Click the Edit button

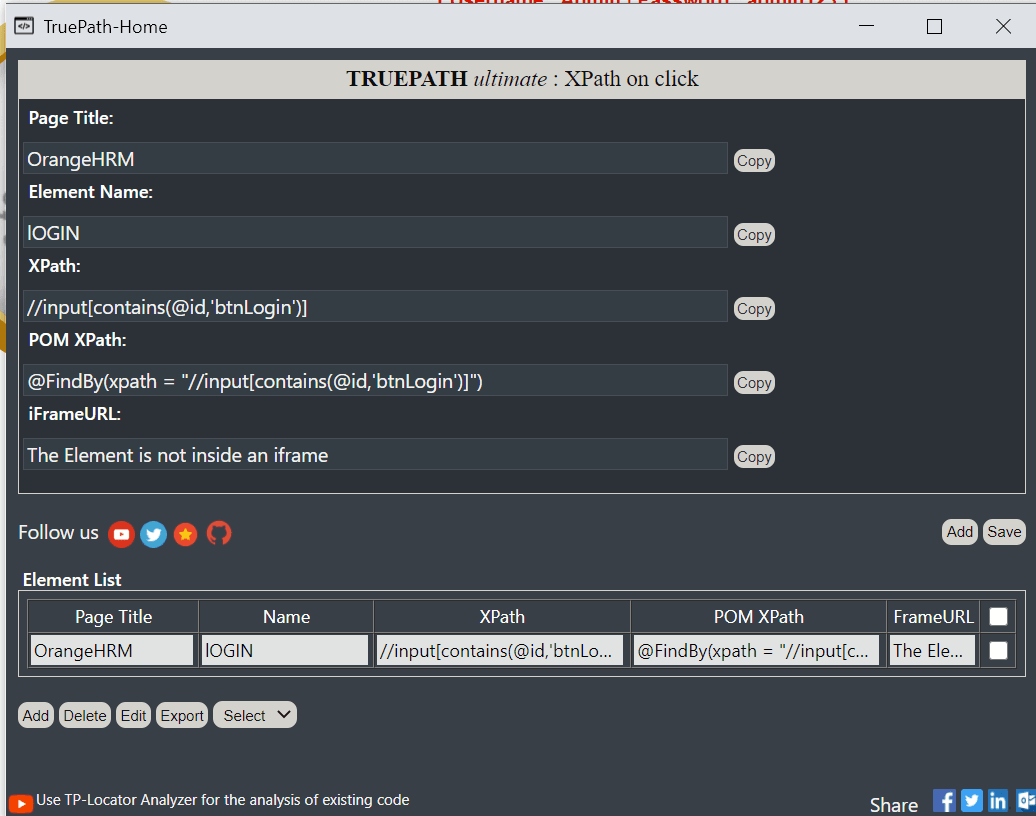coord(133,716)
